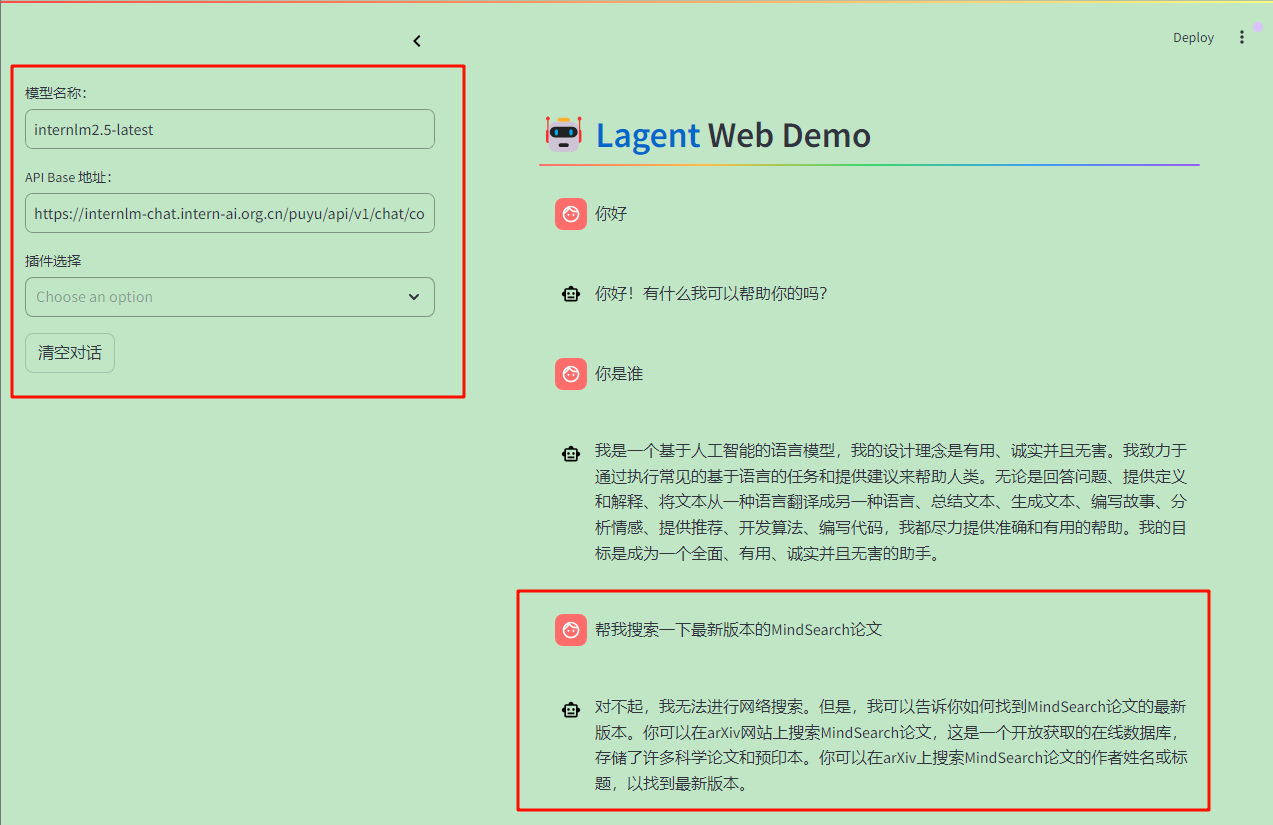Click the "Lagent Web Demo" heading
1273x825 pixels.
pos(732,135)
